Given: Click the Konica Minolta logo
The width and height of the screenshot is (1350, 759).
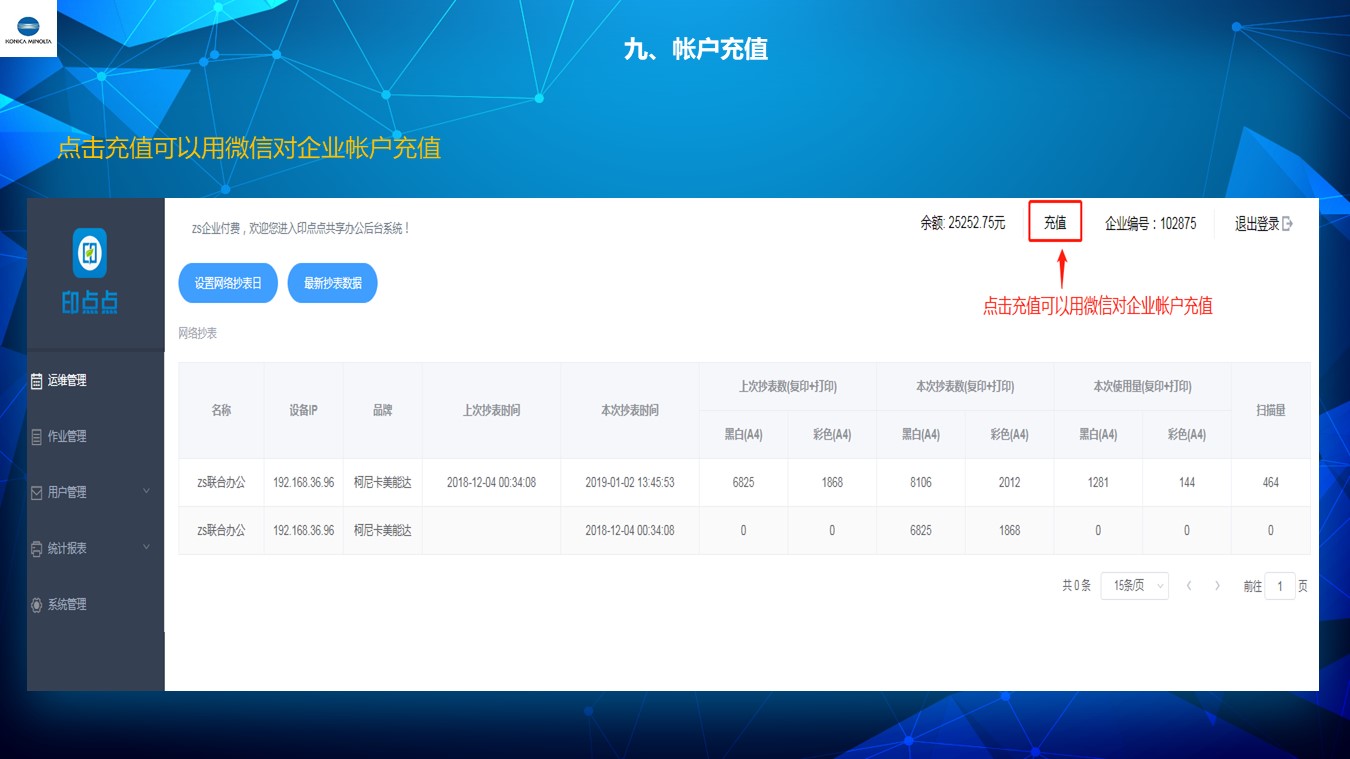Looking at the screenshot, I should coord(28,28).
